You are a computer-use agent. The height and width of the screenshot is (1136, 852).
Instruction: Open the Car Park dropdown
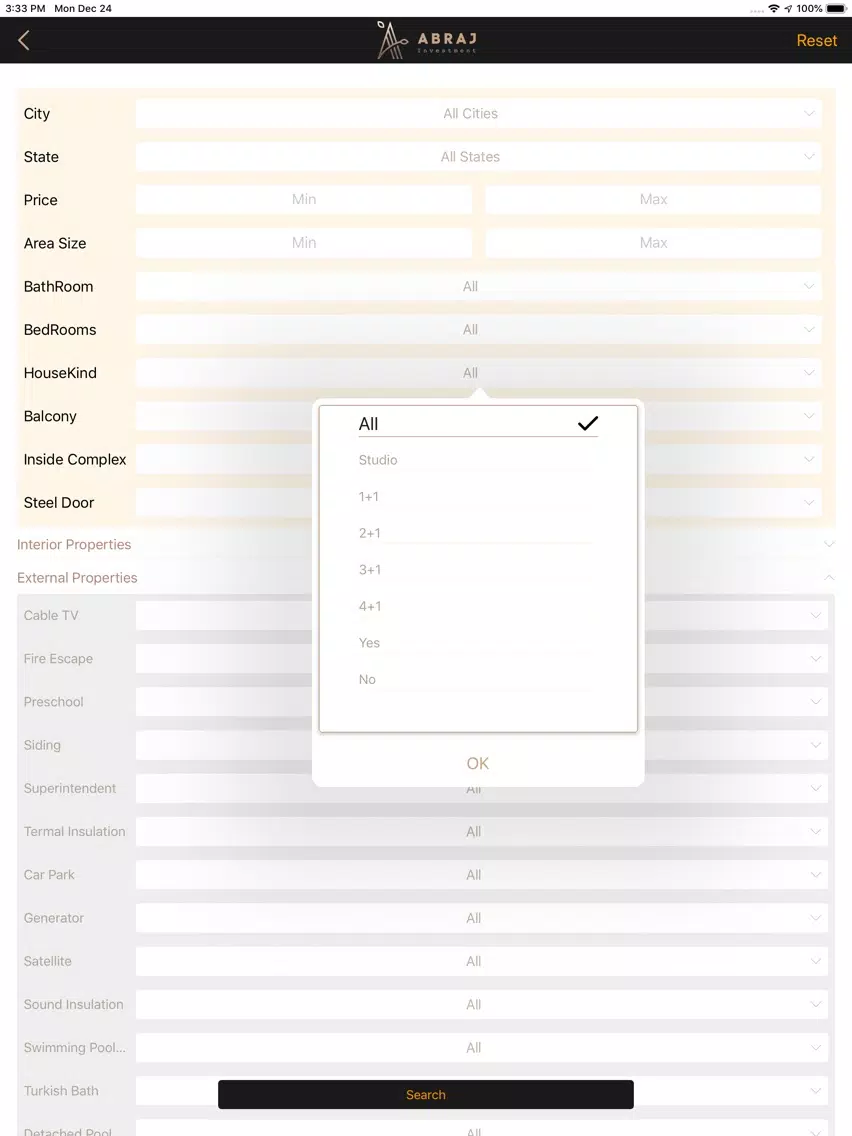pos(482,874)
